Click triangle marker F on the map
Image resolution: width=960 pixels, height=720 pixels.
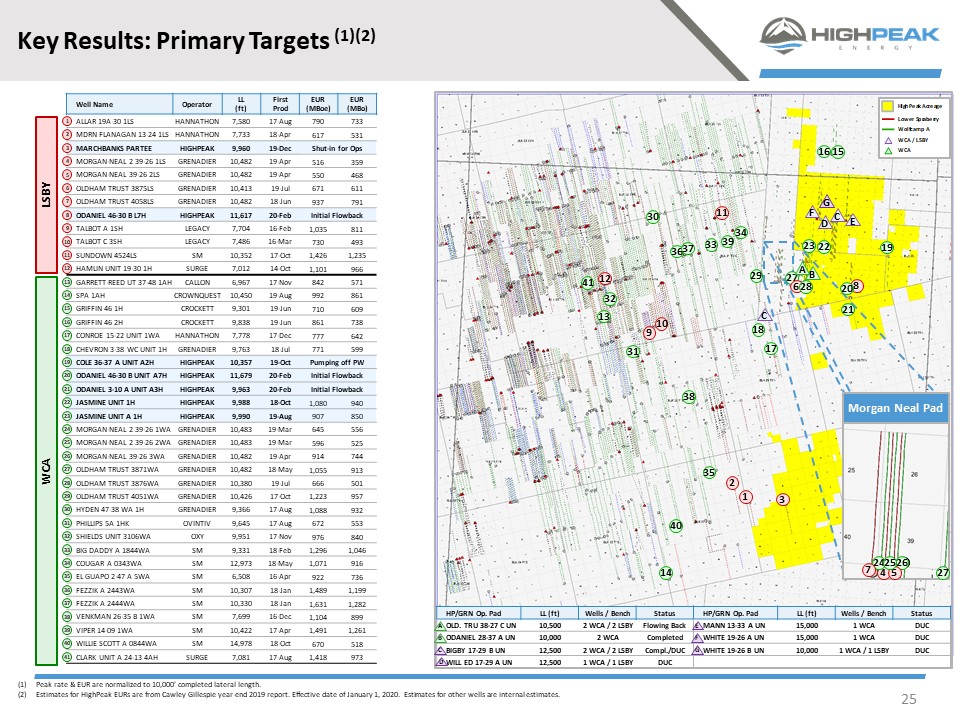pyautogui.click(x=812, y=212)
